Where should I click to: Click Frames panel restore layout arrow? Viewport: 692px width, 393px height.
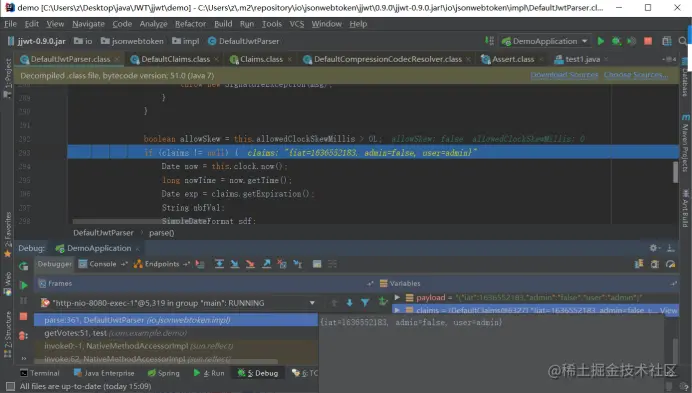(x=370, y=283)
